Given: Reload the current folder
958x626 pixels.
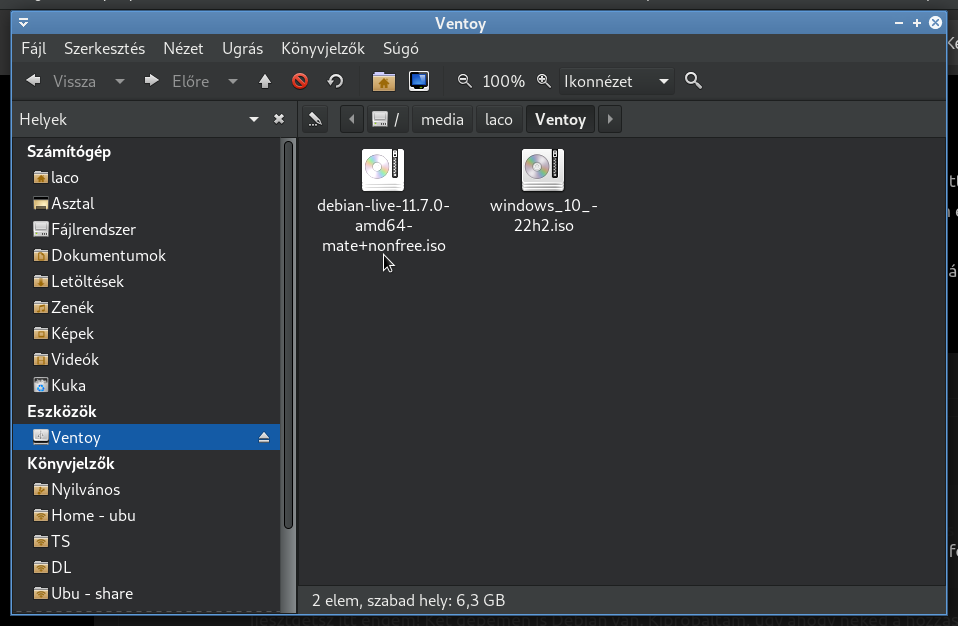Looking at the screenshot, I should pos(335,81).
